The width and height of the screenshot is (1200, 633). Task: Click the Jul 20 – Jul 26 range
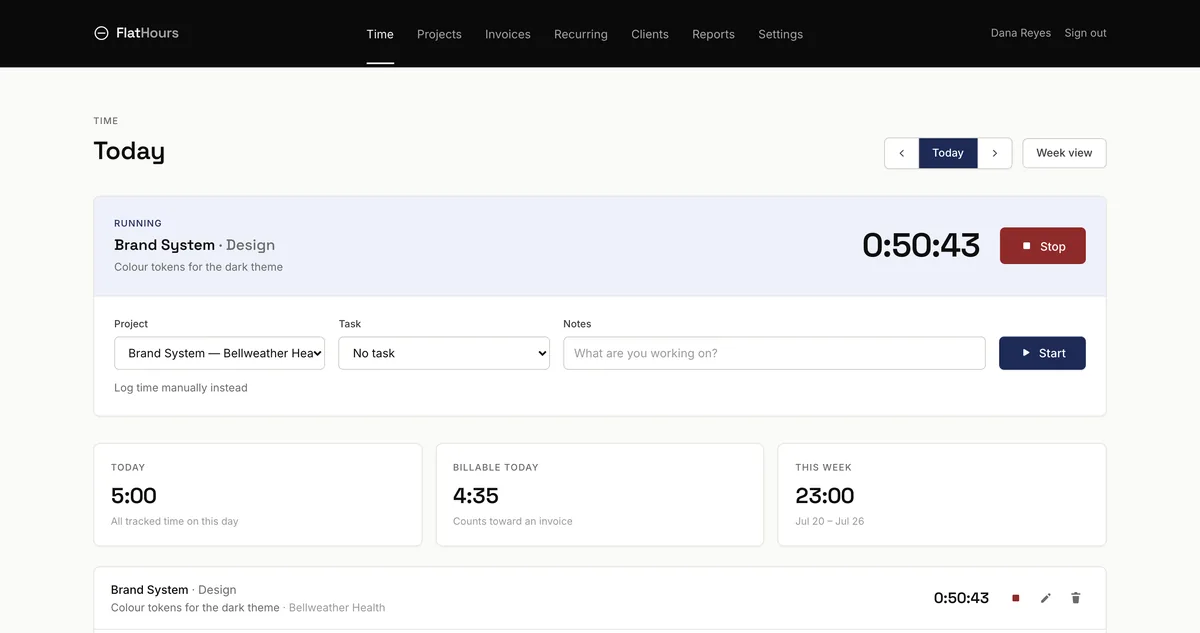(830, 521)
